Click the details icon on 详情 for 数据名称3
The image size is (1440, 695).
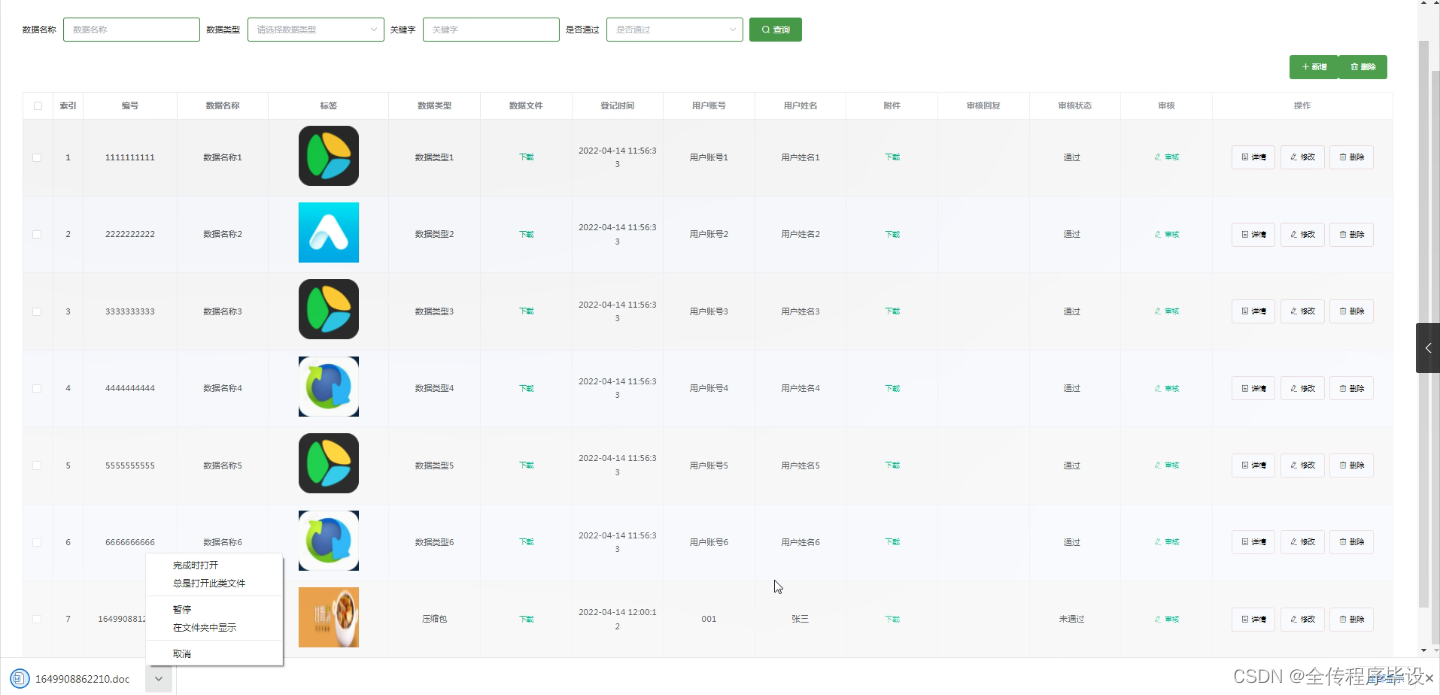(x=1245, y=311)
